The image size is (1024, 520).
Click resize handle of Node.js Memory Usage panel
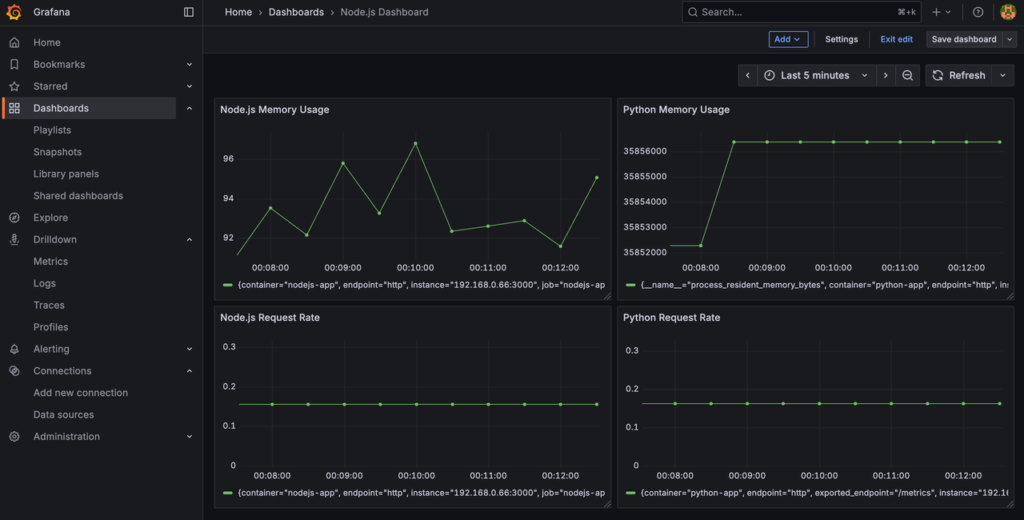pos(607,297)
